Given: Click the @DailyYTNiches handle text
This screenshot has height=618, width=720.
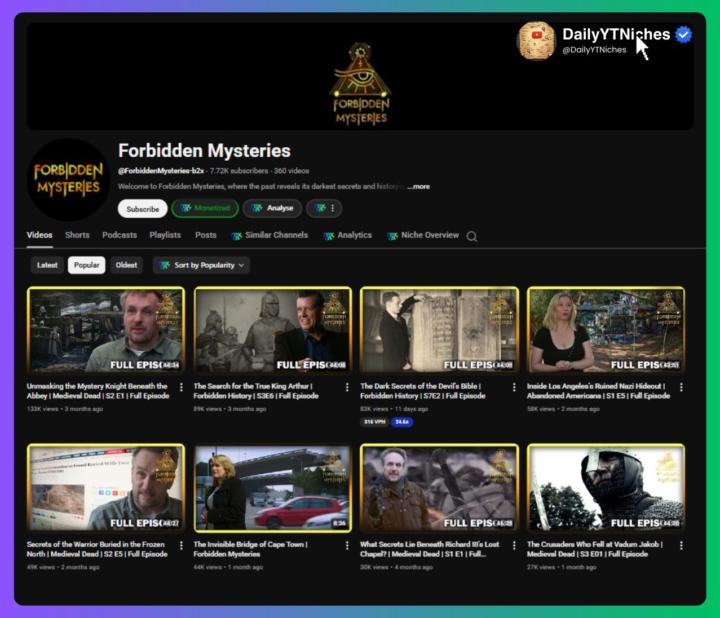Looking at the screenshot, I should pyautogui.click(x=594, y=50).
